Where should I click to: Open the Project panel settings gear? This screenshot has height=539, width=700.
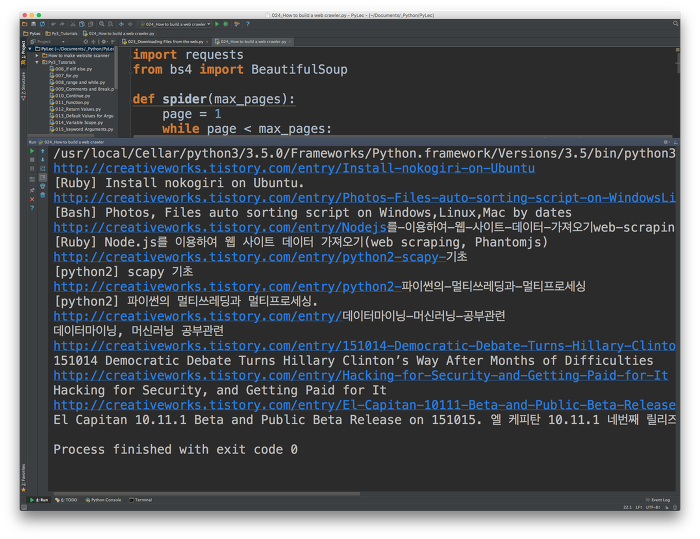(104, 42)
